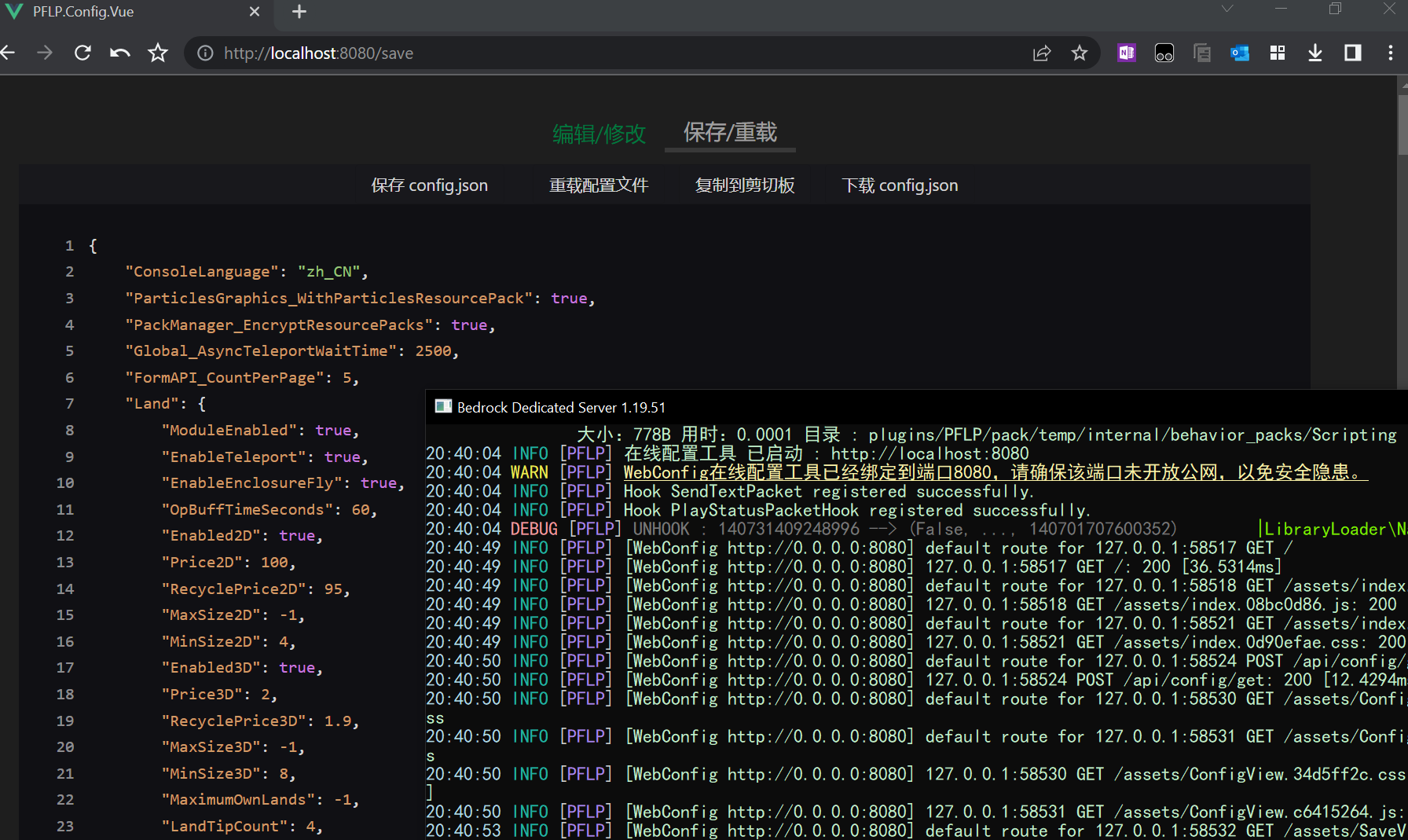Click "MinSize3D" key on line 21
The image size is (1408, 840).
click(x=211, y=774)
